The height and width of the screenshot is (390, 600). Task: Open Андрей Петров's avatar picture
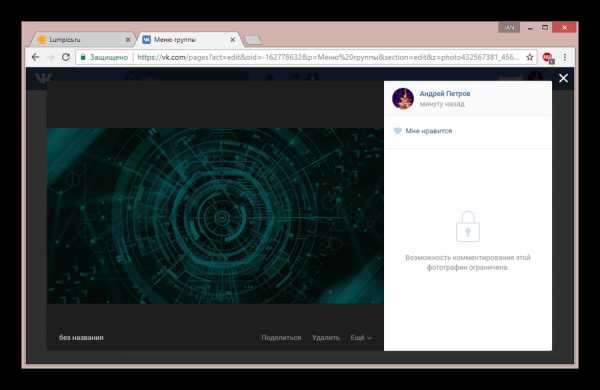click(x=403, y=98)
